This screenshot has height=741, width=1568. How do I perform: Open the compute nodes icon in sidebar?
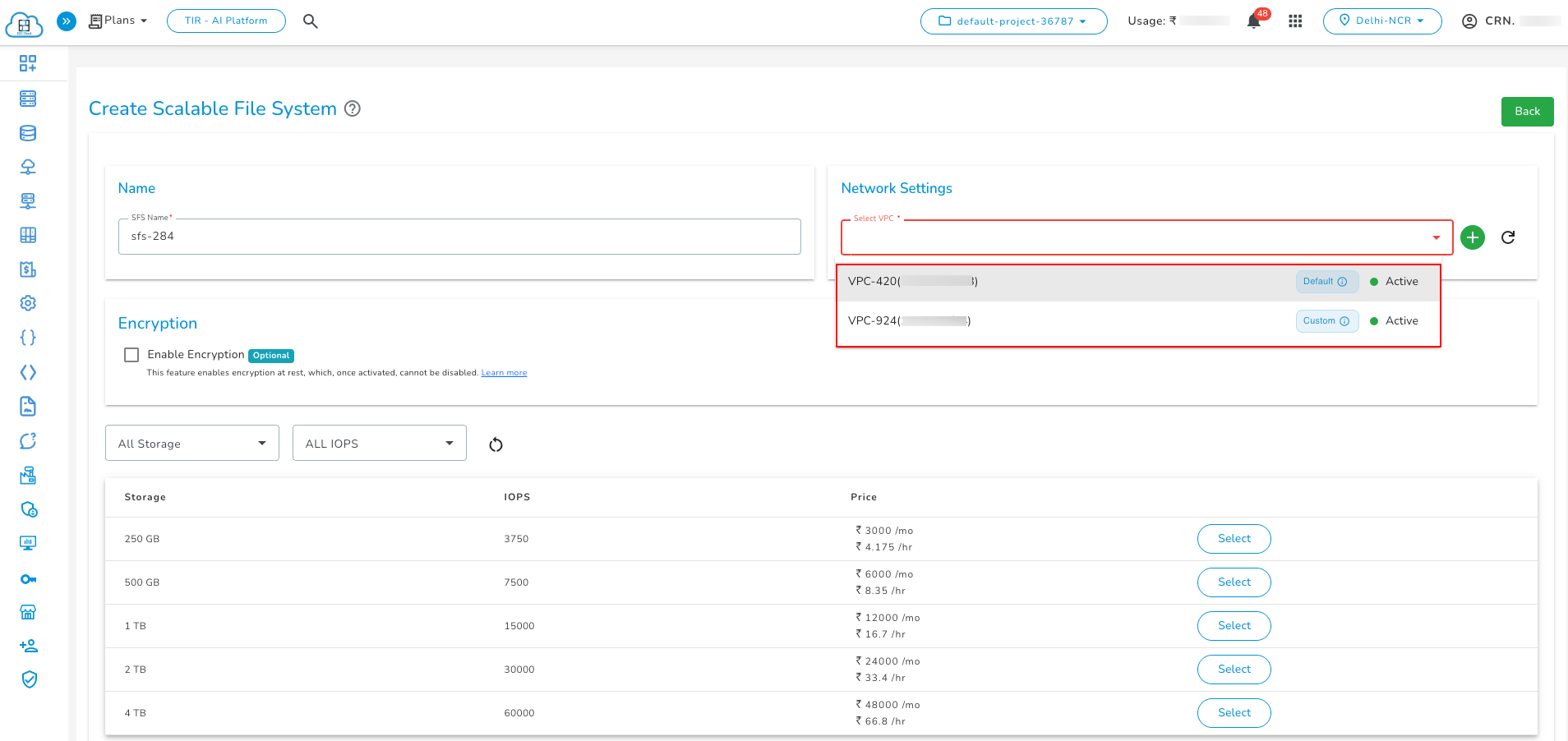(x=27, y=98)
